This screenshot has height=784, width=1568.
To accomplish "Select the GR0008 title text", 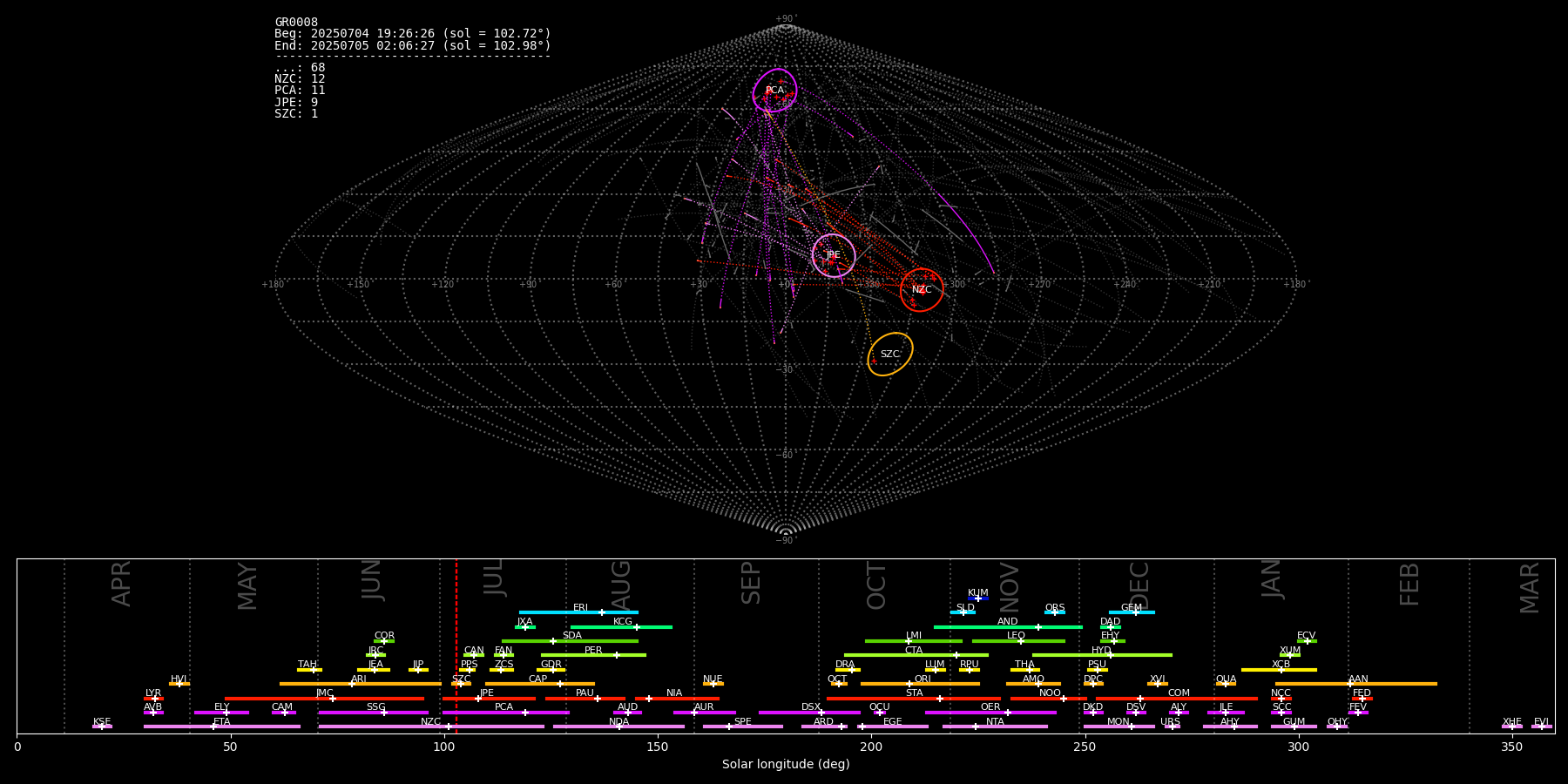I will coord(296,23).
